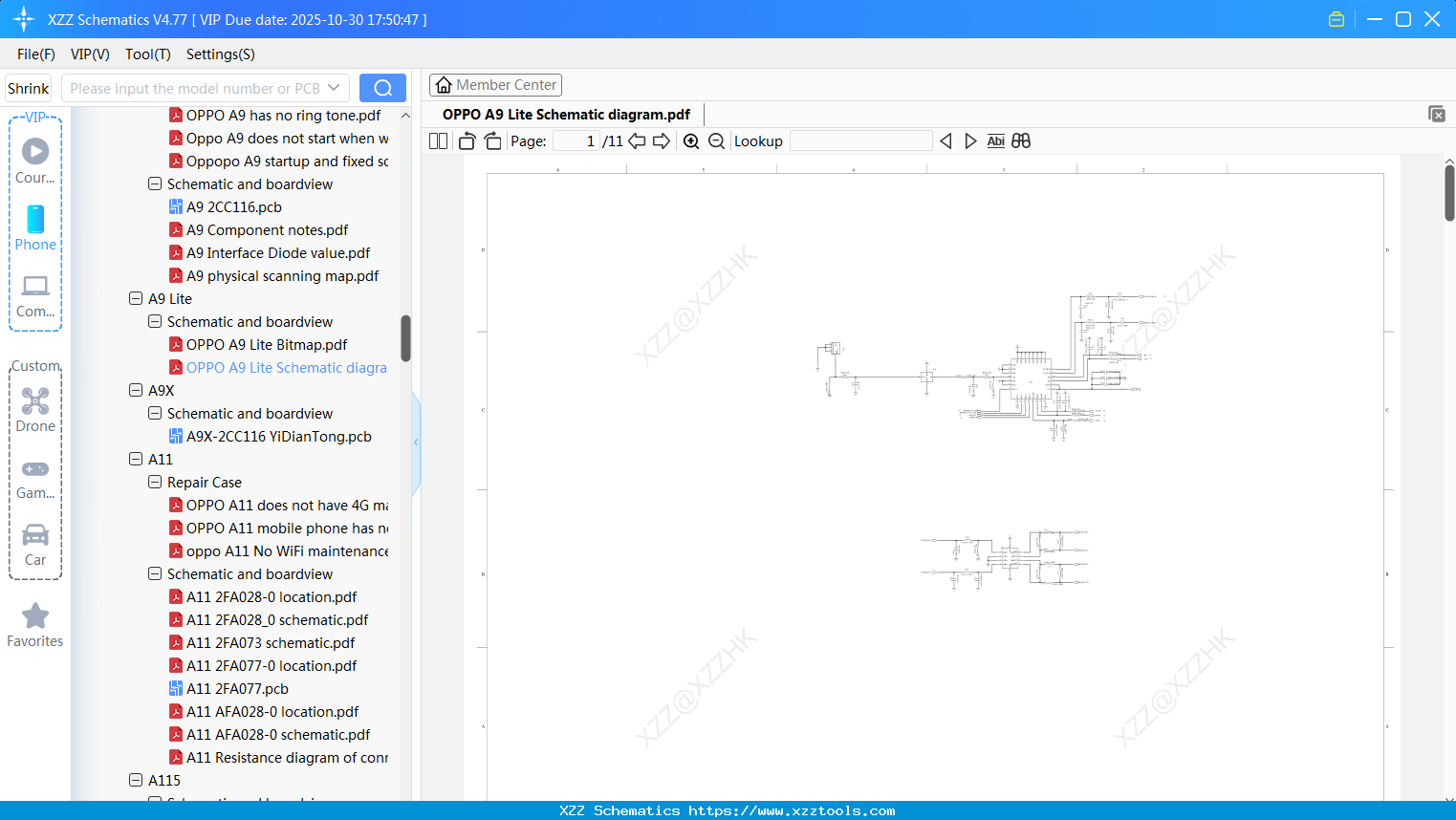The height and width of the screenshot is (820, 1456).
Task: Open the Member Center
Action: click(495, 85)
